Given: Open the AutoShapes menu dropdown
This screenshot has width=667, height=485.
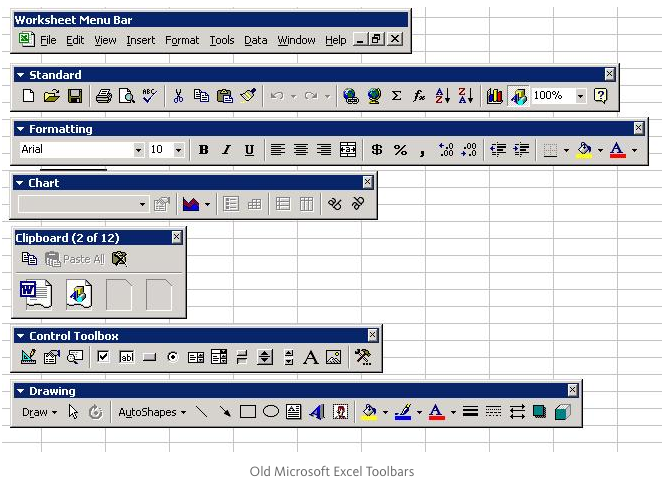Looking at the screenshot, I should pos(152,412).
